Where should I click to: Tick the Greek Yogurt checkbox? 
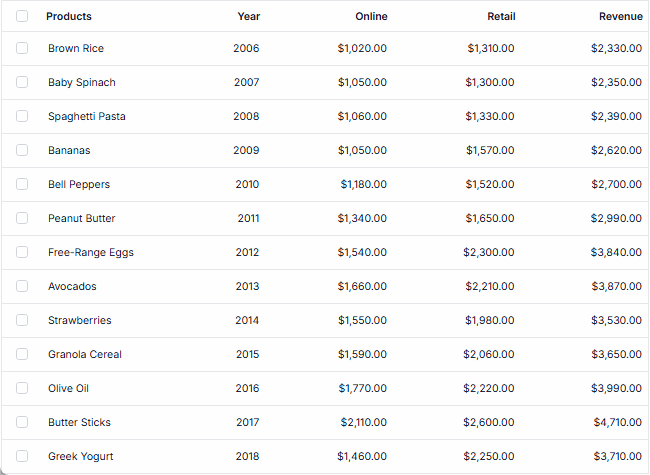pos(22,456)
